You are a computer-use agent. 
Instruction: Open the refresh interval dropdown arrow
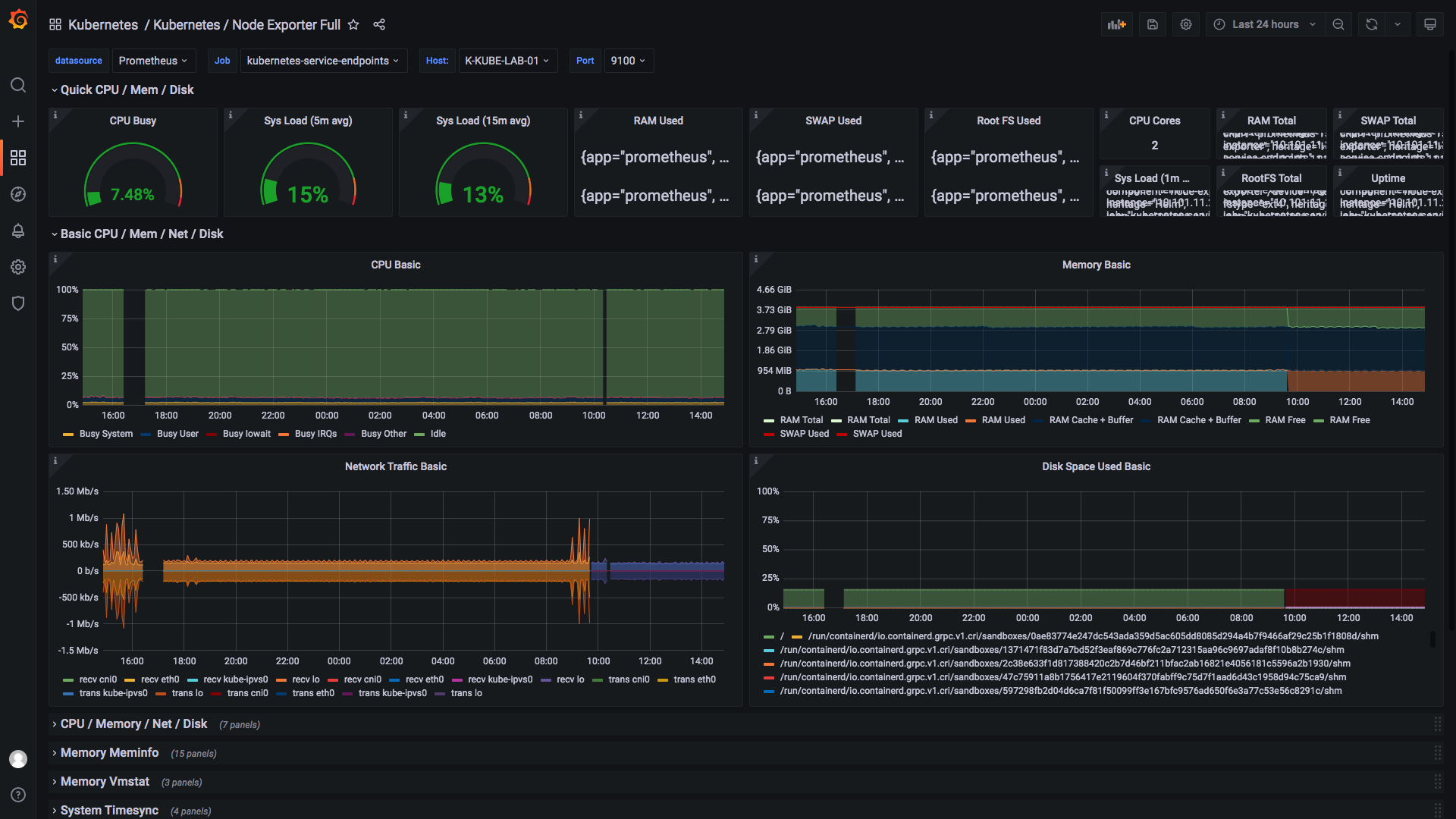tap(1398, 24)
